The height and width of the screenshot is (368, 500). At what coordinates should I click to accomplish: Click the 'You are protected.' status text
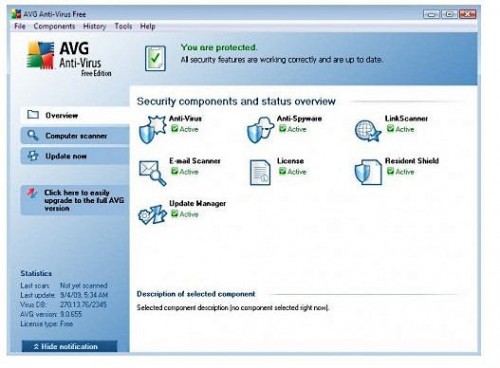[219, 47]
